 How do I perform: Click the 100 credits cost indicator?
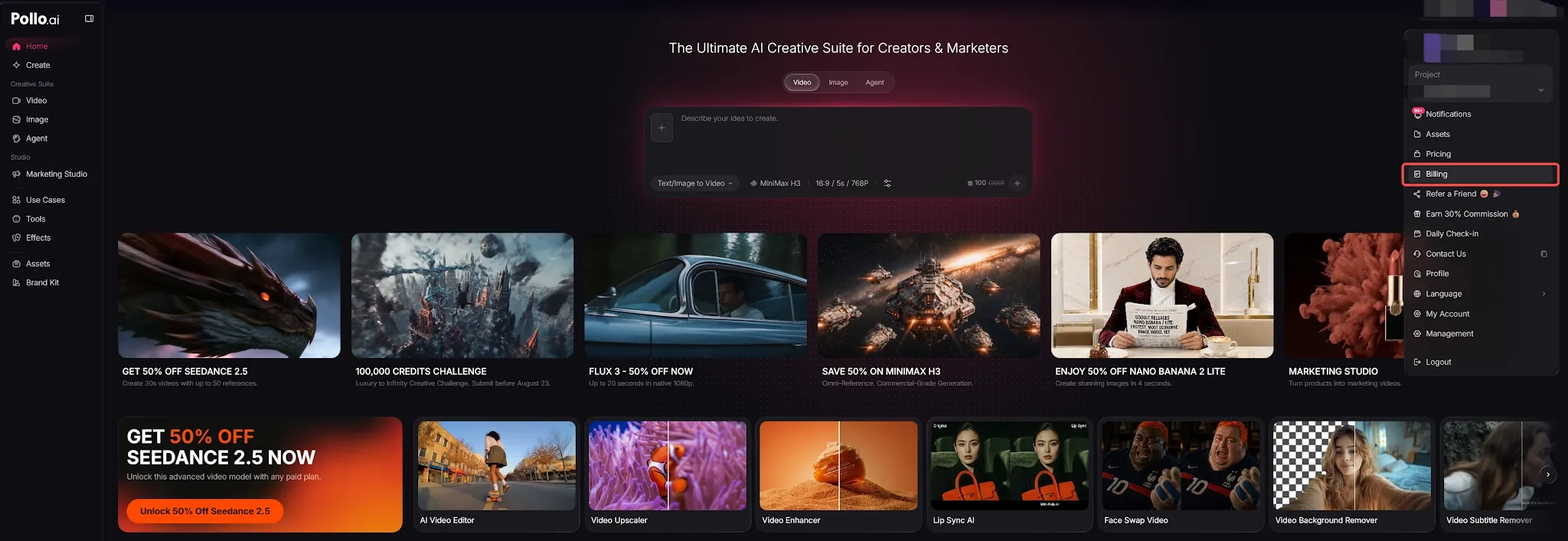pyautogui.click(x=985, y=183)
